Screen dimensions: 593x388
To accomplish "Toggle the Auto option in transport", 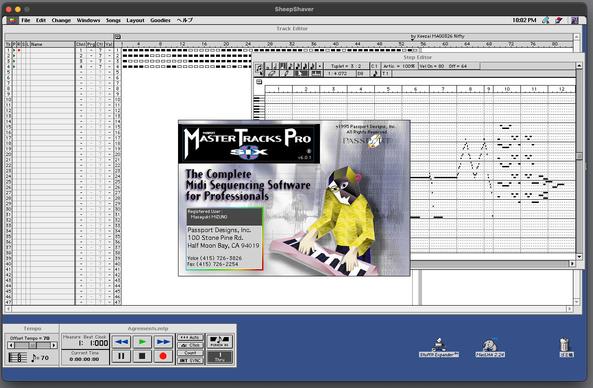I will (190, 337).
